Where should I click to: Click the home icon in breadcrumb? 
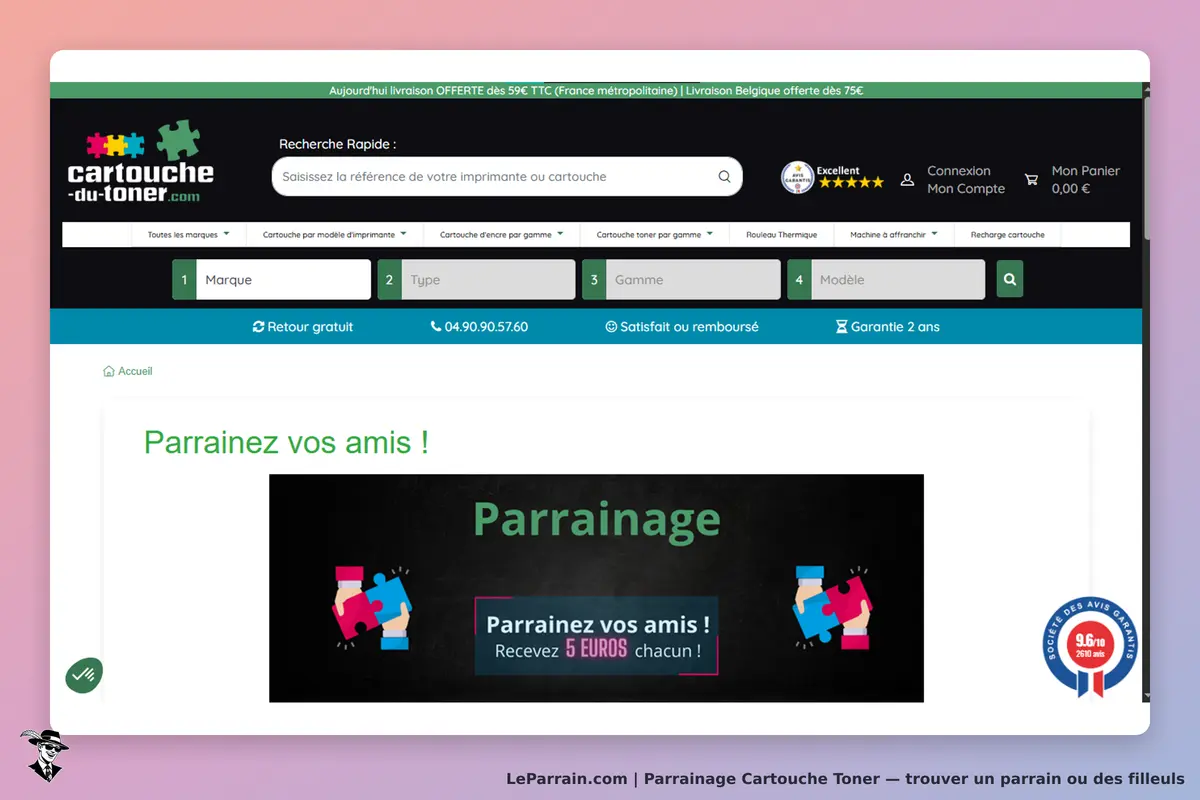[109, 371]
